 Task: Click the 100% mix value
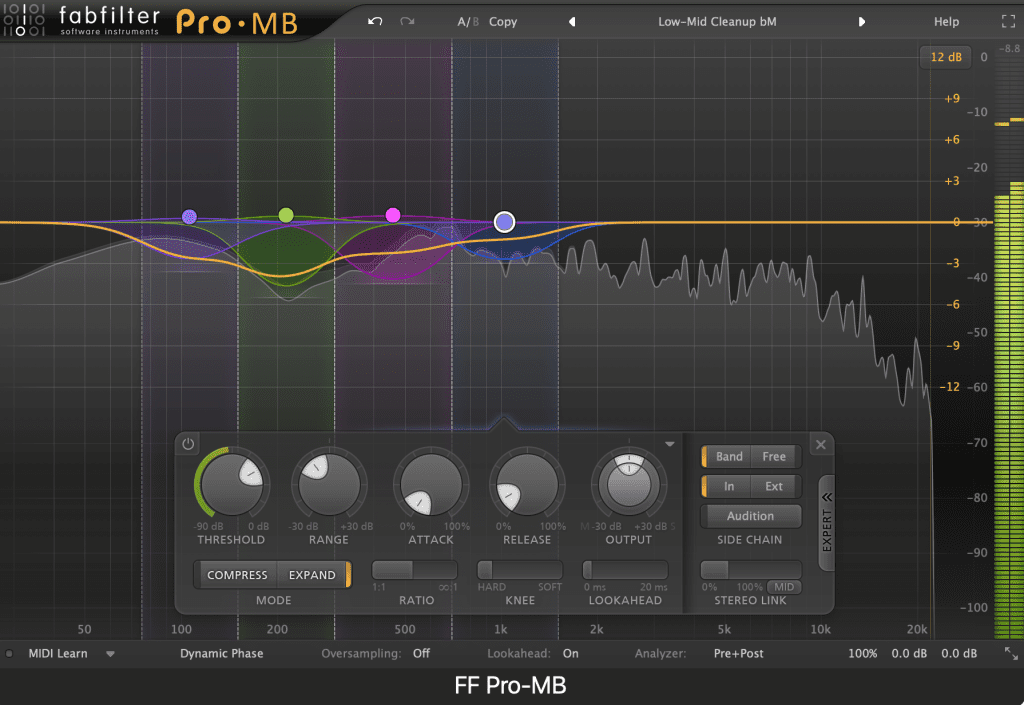pos(862,653)
